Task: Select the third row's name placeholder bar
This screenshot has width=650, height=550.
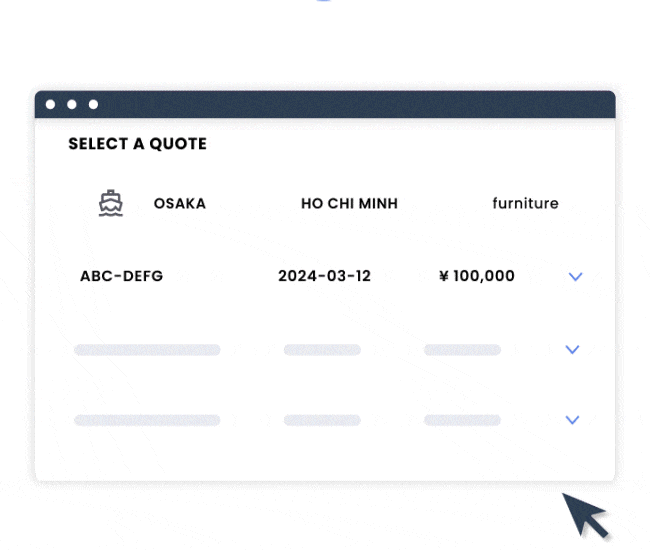Action: pyautogui.click(x=147, y=420)
